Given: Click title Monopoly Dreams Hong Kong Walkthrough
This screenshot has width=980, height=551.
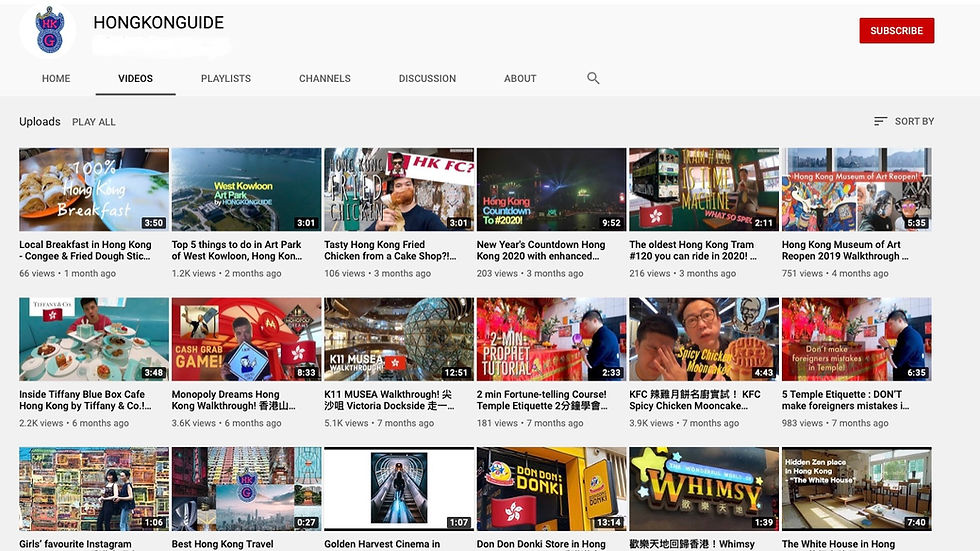Looking at the screenshot, I should pos(233,400).
